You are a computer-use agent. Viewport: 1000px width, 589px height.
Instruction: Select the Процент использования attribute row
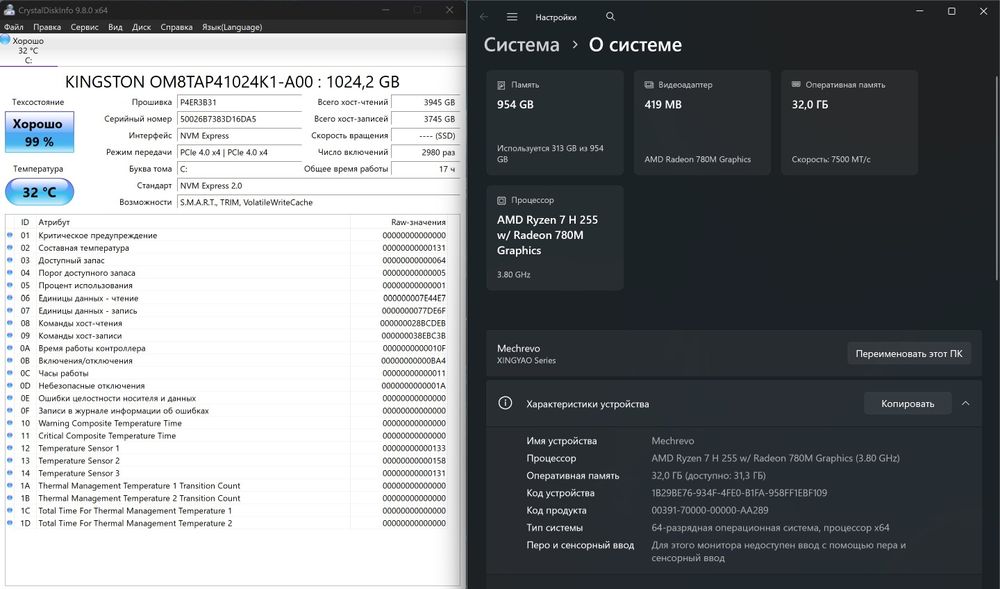[227, 286]
